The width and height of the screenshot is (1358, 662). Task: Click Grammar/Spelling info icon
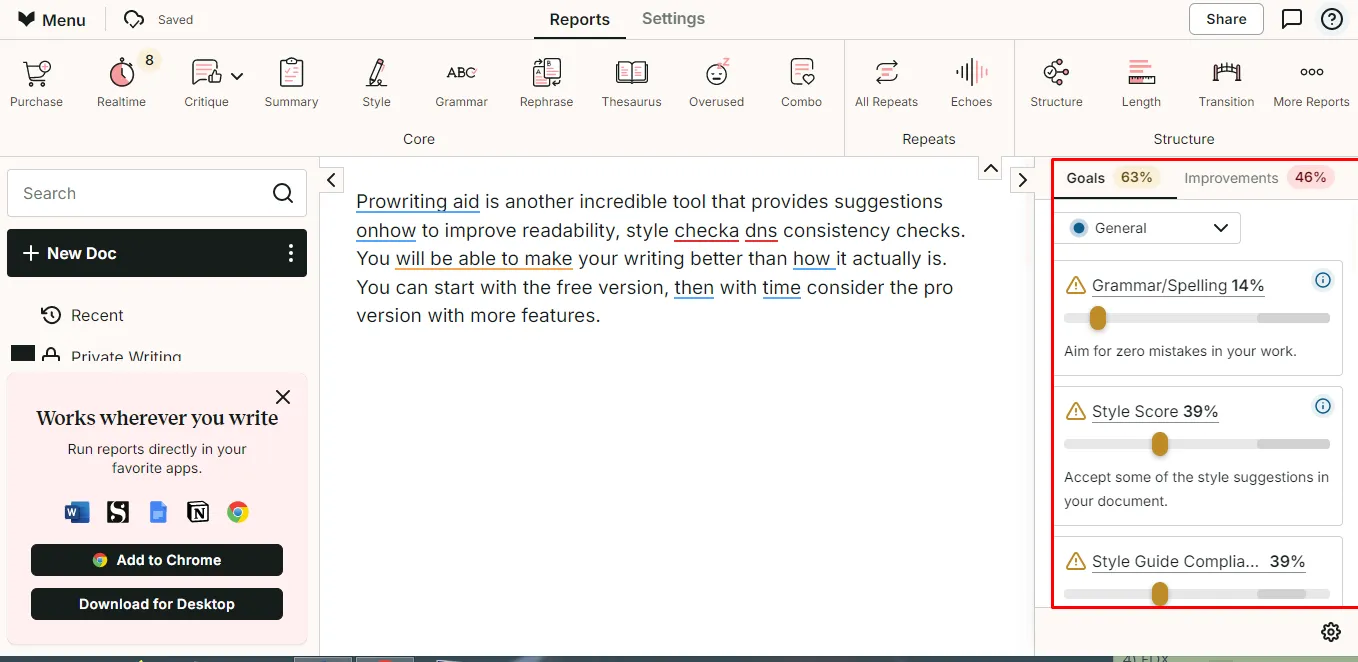pyautogui.click(x=1323, y=280)
